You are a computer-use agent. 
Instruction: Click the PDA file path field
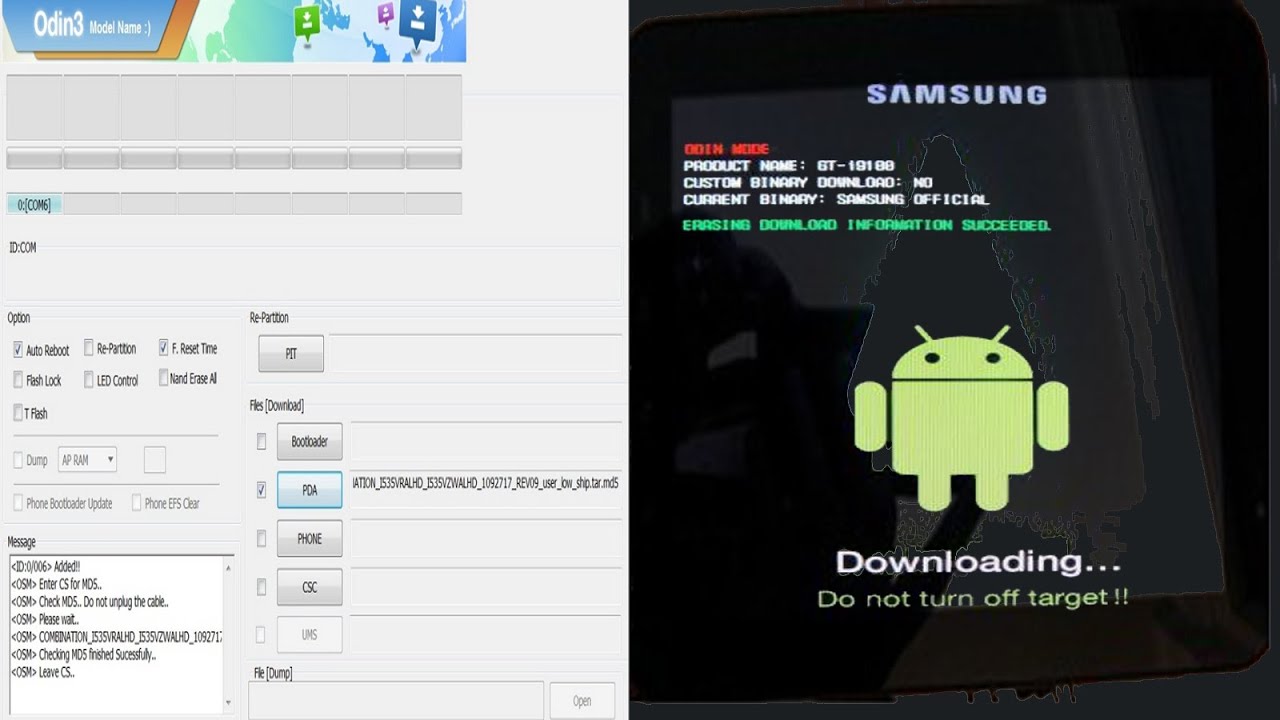point(485,489)
